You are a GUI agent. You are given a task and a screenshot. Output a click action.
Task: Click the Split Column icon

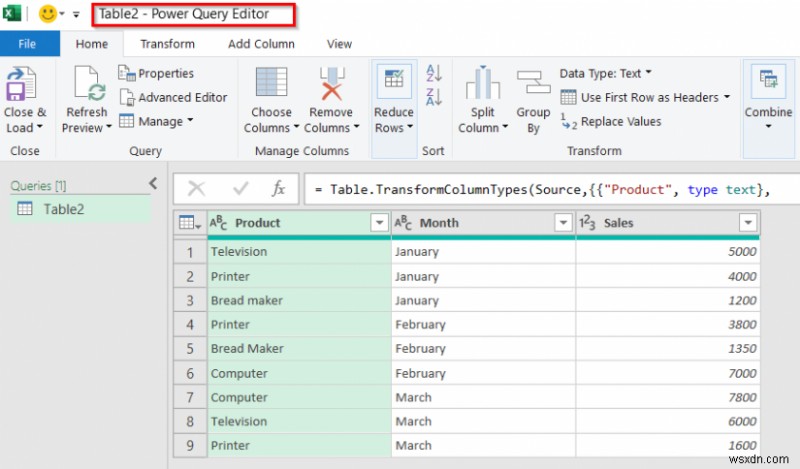482,83
